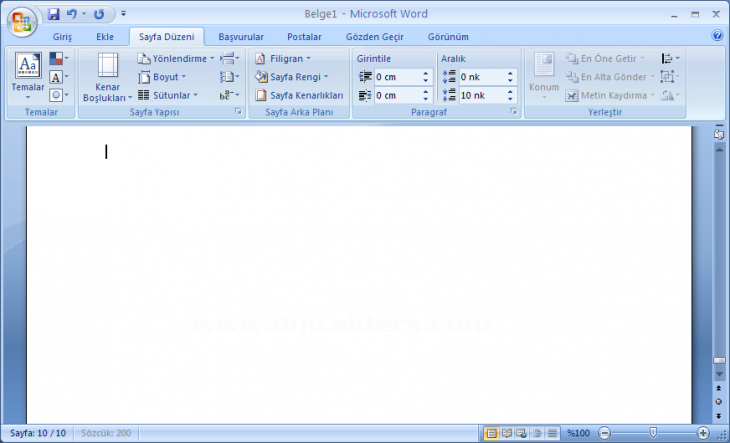Switch to Full Screen Reading view
730x443 pixels.
pos(507,433)
